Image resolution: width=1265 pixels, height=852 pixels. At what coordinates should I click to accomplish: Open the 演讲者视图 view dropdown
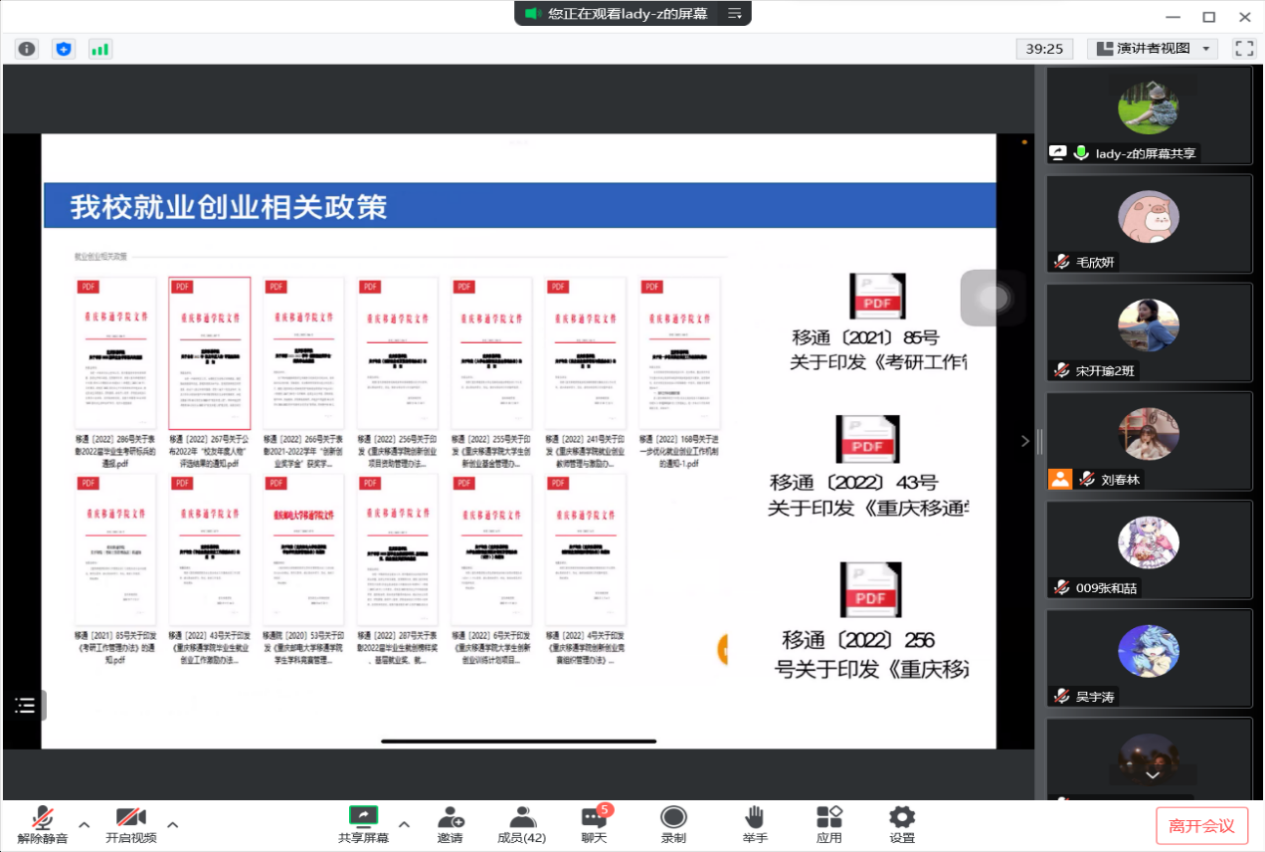tap(1151, 48)
